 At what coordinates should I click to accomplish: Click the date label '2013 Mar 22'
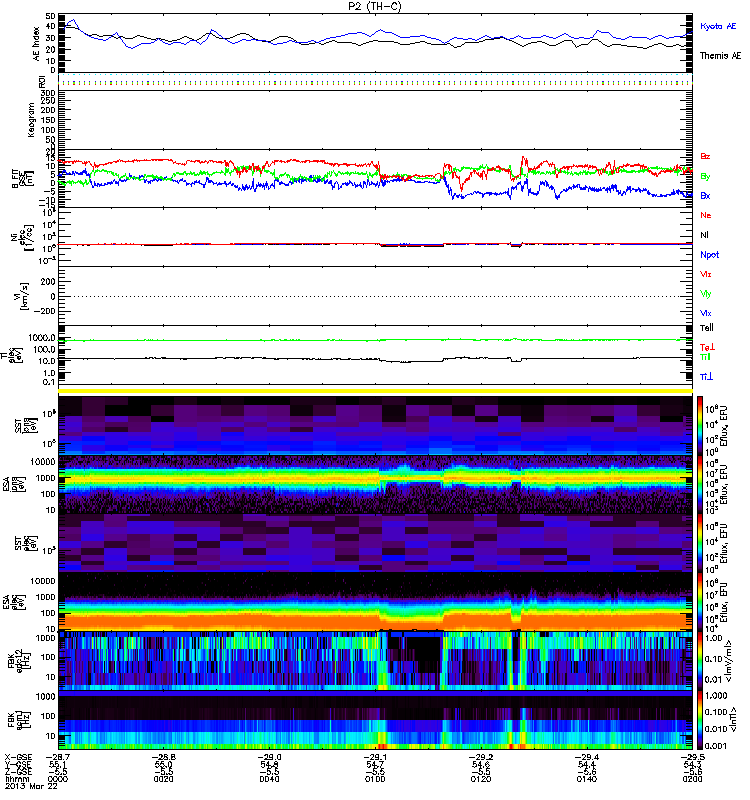pos(31,786)
